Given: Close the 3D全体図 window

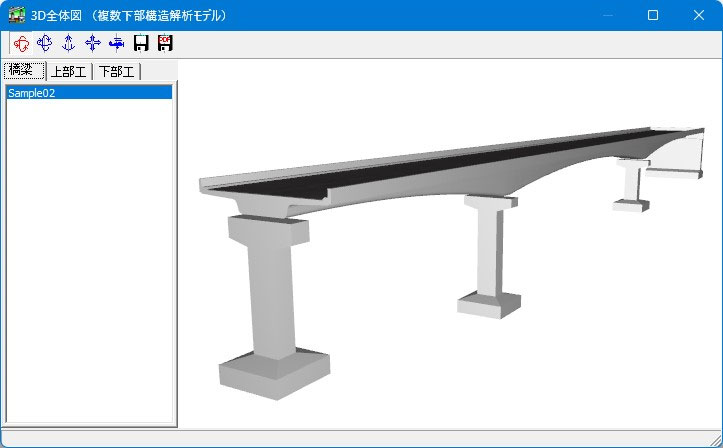Looking at the screenshot, I should [x=699, y=15].
